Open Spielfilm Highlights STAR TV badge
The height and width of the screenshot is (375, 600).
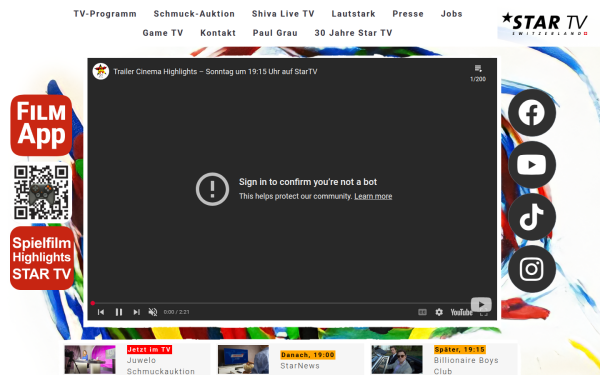click(42, 258)
